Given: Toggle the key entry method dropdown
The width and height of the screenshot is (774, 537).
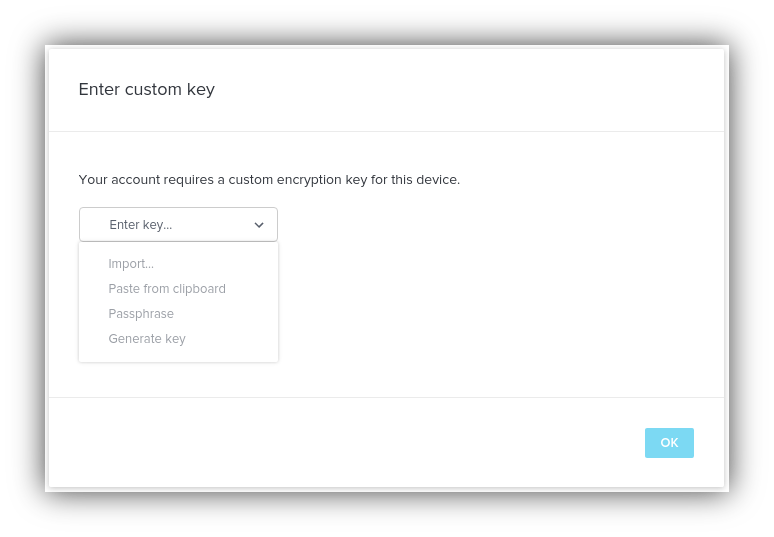Looking at the screenshot, I should [x=178, y=225].
